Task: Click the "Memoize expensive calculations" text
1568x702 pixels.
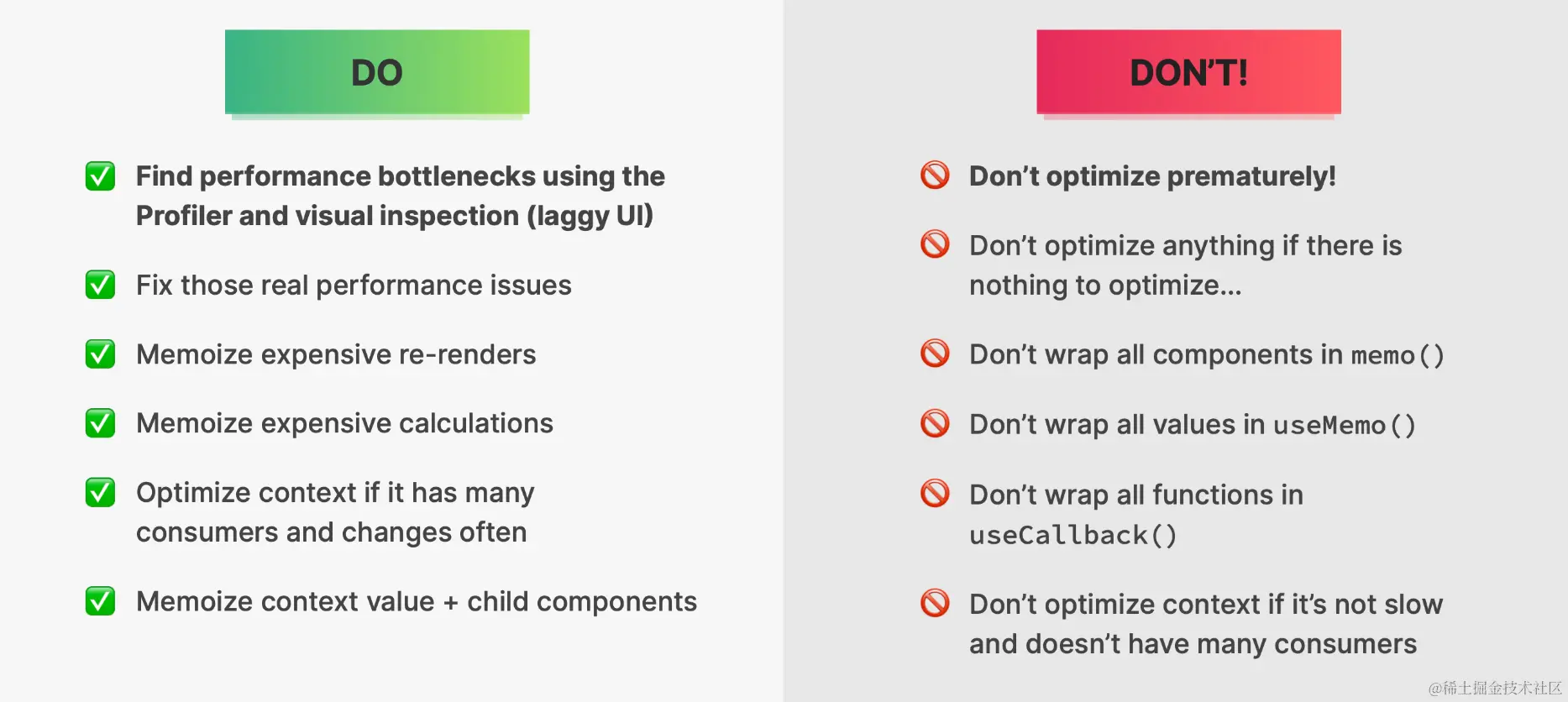Action: click(x=344, y=423)
